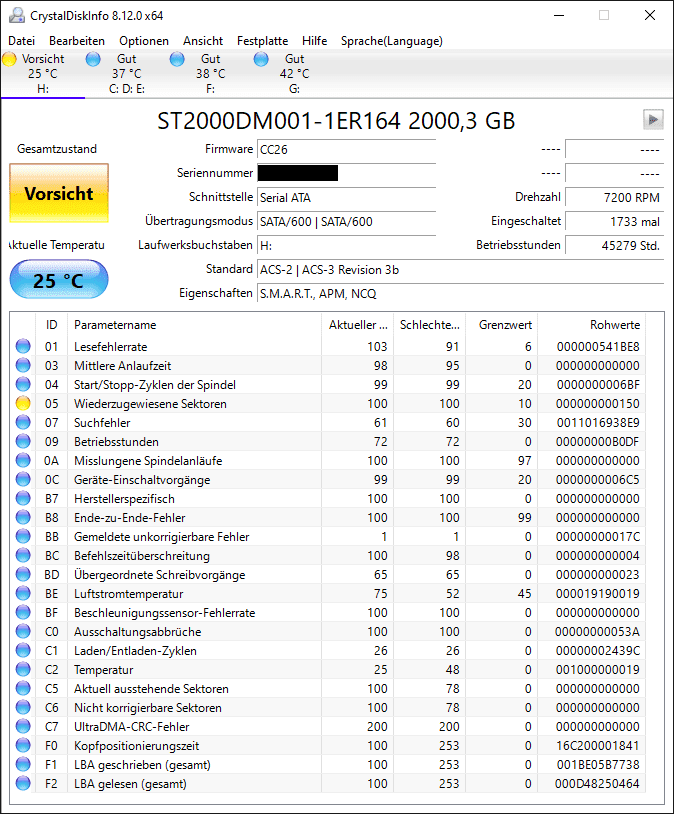Click the Rohwerte column header
This screenshot has width=674, height=814.
click(x=591, y=325)
